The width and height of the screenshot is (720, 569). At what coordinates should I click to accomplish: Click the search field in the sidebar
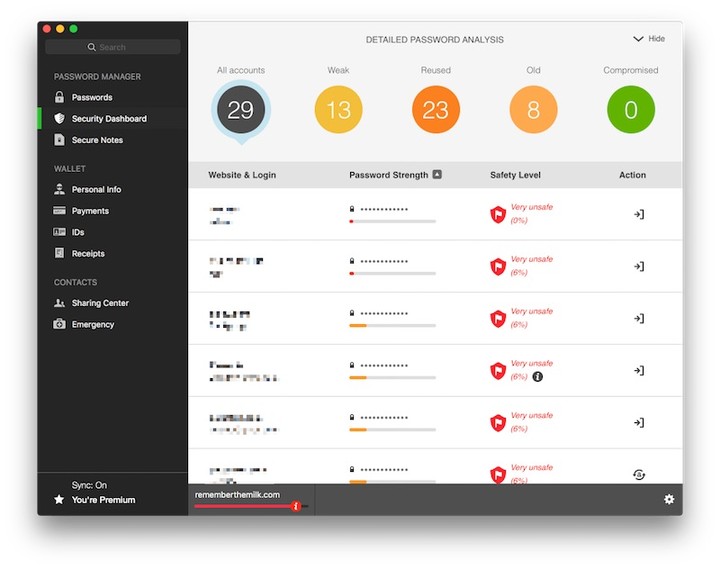click(113, 47)
